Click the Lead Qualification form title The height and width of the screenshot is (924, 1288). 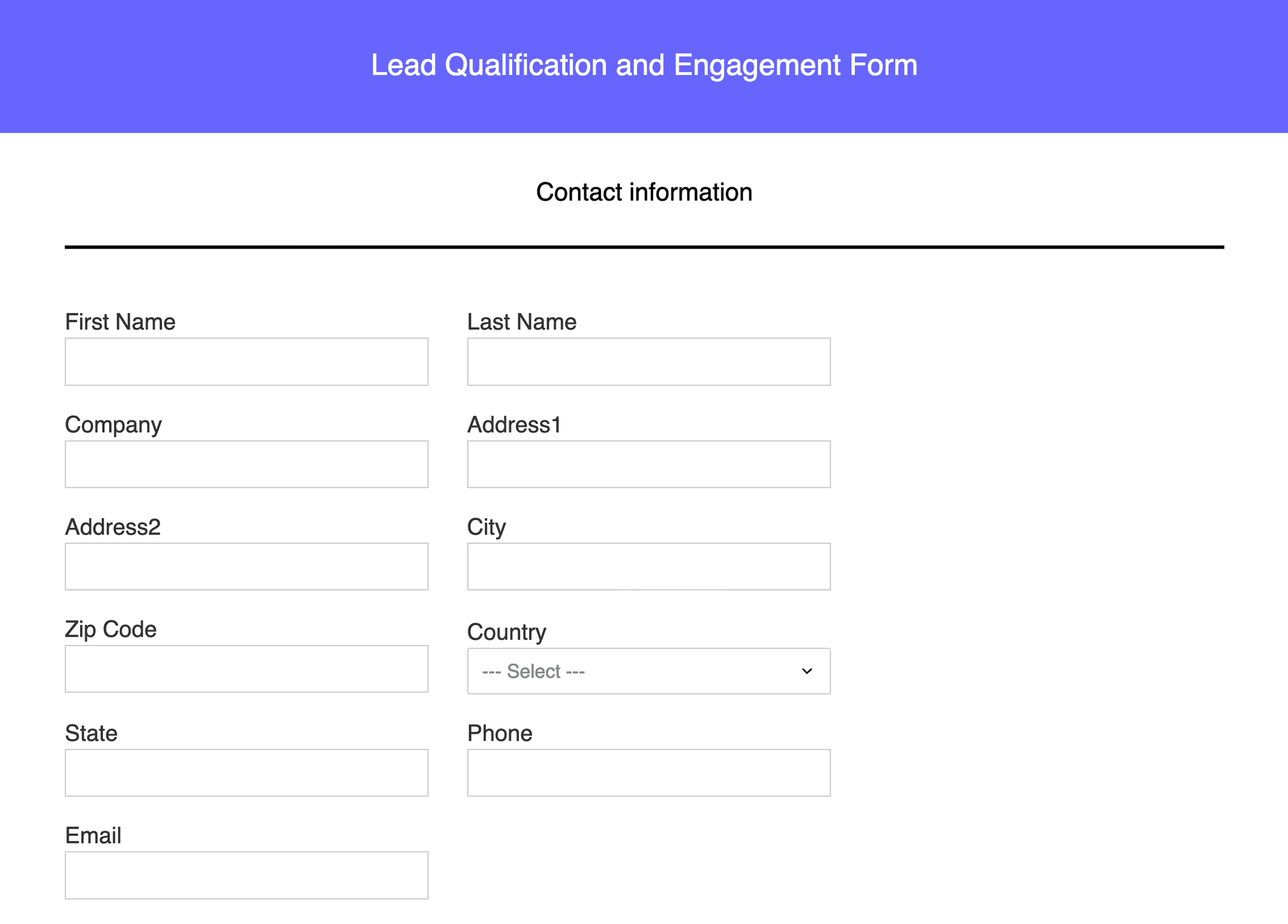tap(643, 65)
